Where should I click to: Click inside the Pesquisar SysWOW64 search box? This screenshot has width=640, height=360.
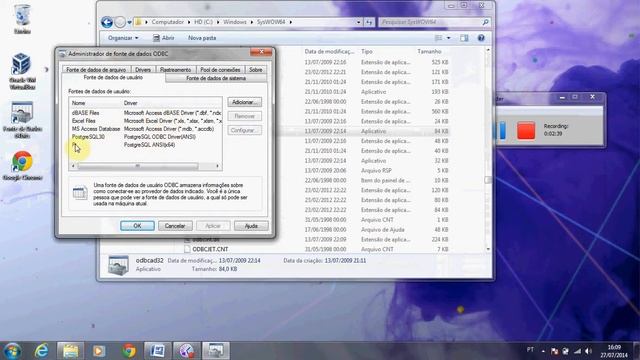pyautogui.click(x=429, y=22)
